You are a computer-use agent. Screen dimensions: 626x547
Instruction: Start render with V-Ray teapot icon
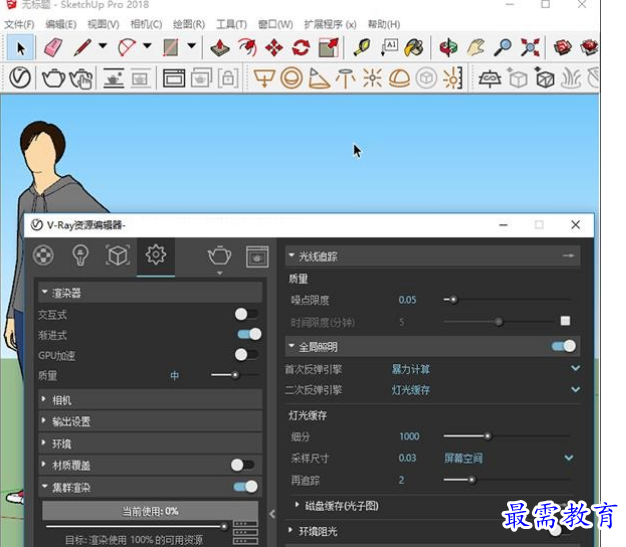pyautogui.click(x=53, y=77)
